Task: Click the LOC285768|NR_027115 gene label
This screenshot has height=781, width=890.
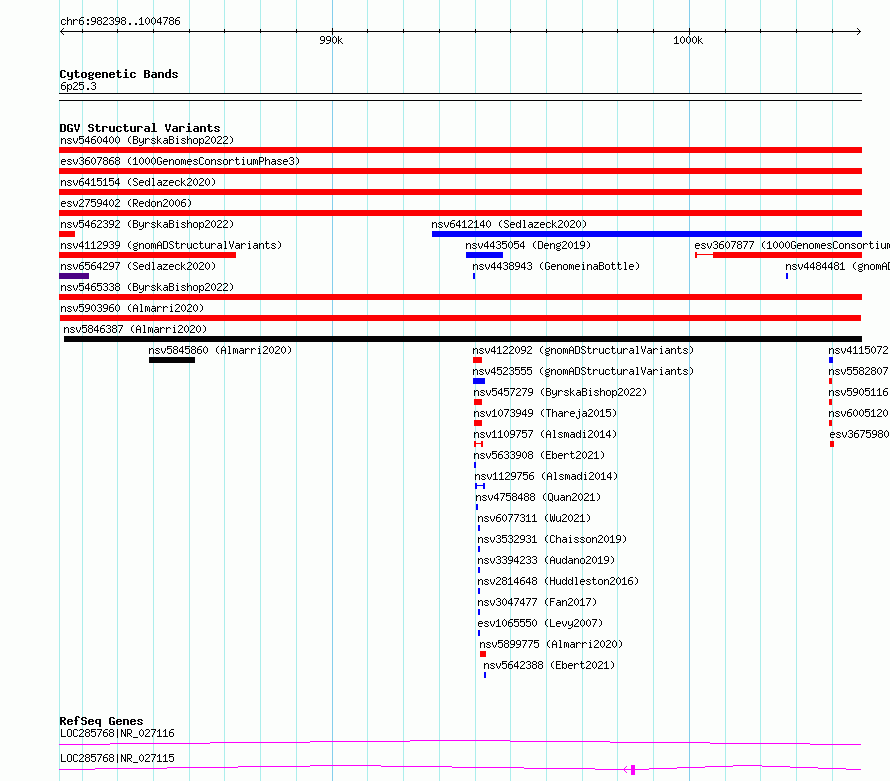Action: point(117,758)
